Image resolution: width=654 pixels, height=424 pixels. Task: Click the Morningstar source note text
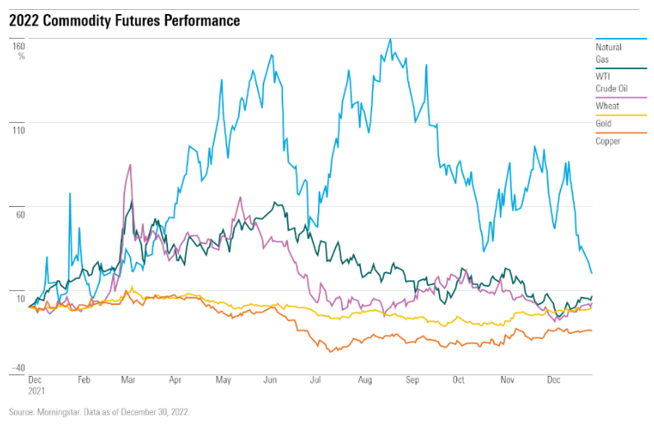[x=99, y=412]
